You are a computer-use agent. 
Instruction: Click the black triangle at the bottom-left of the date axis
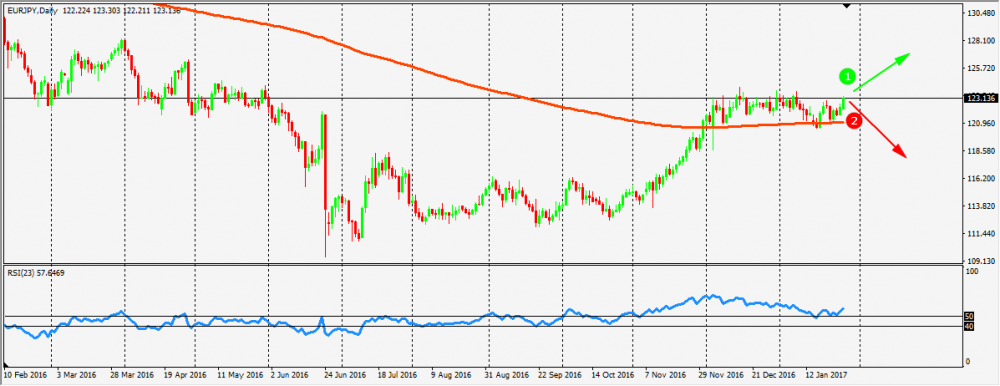(x=6, y=364)
